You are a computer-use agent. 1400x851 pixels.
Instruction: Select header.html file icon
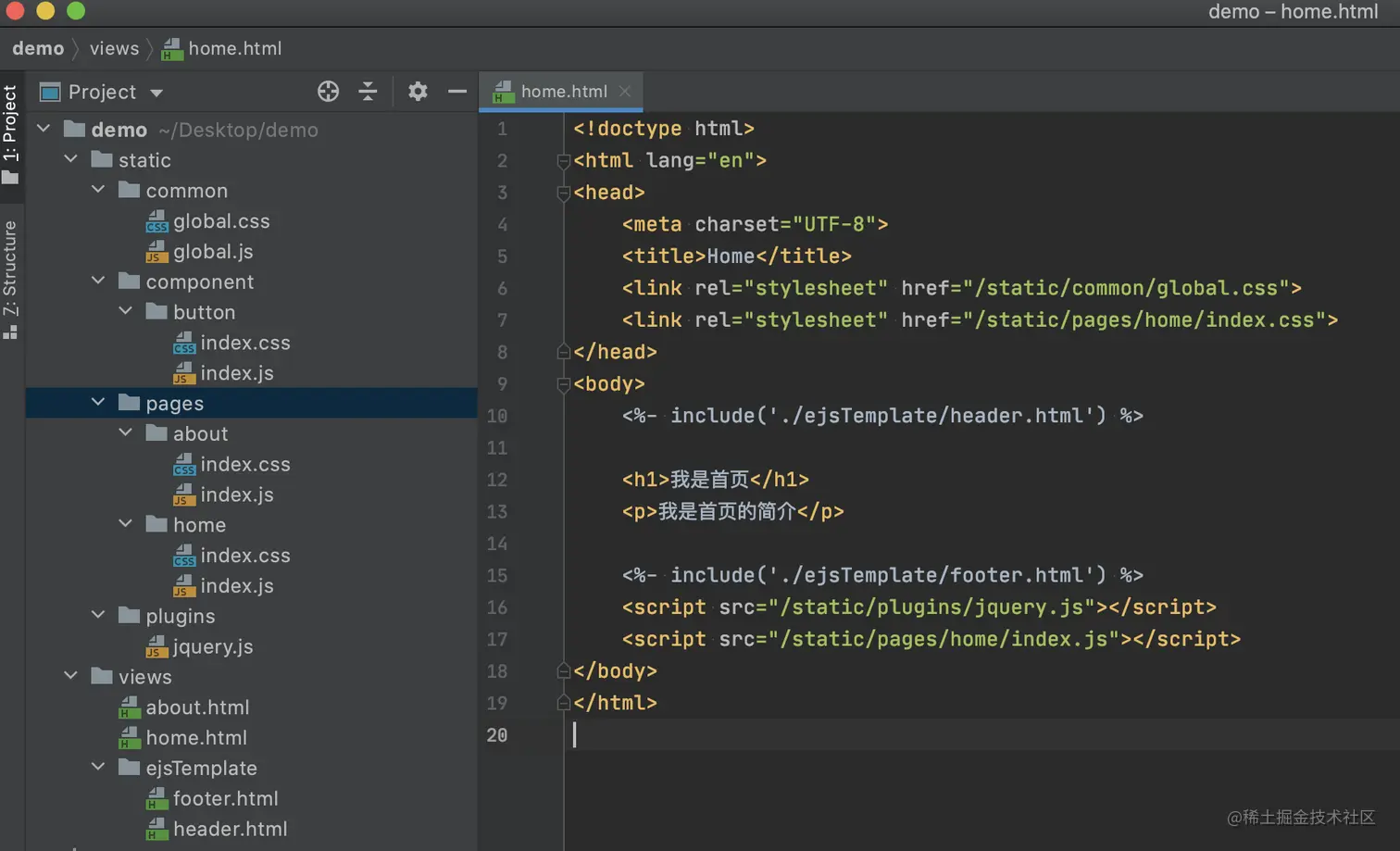point(156,829)
